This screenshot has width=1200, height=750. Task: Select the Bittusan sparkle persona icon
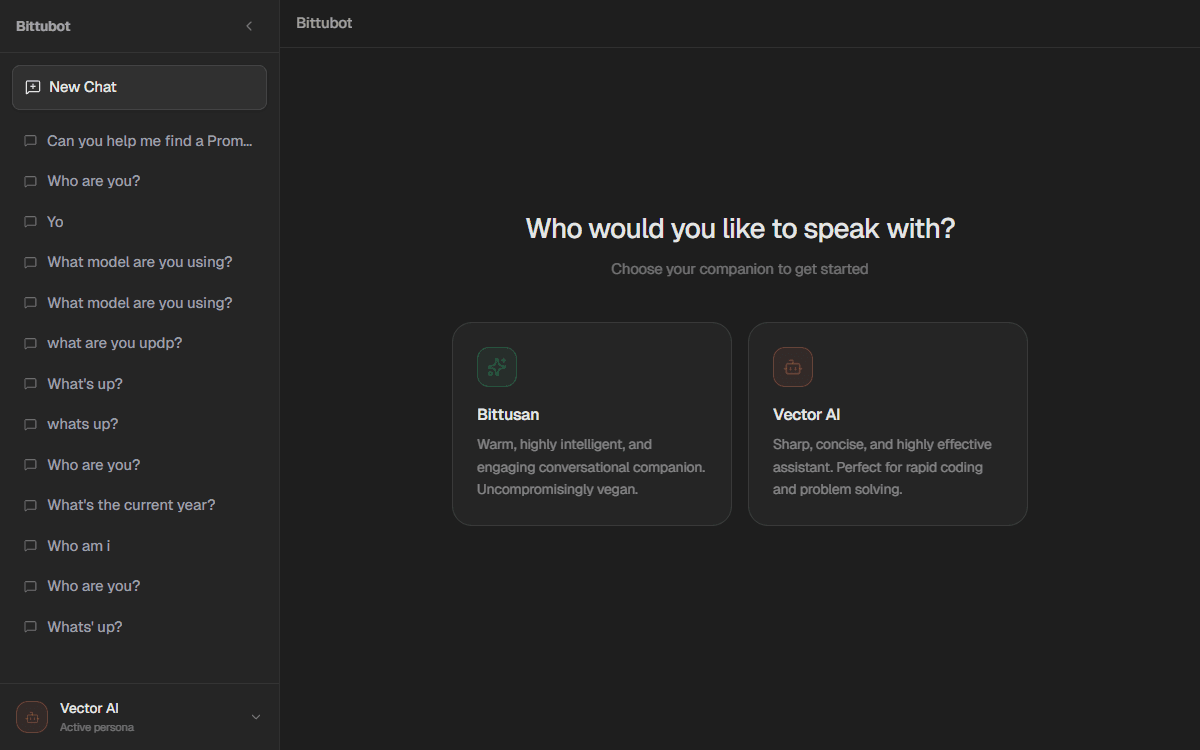click(497, 367)
